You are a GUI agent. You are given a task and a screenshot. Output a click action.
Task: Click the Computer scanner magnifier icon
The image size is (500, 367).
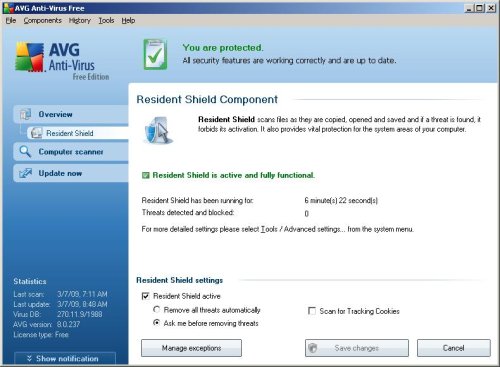[x=25, y=152]
